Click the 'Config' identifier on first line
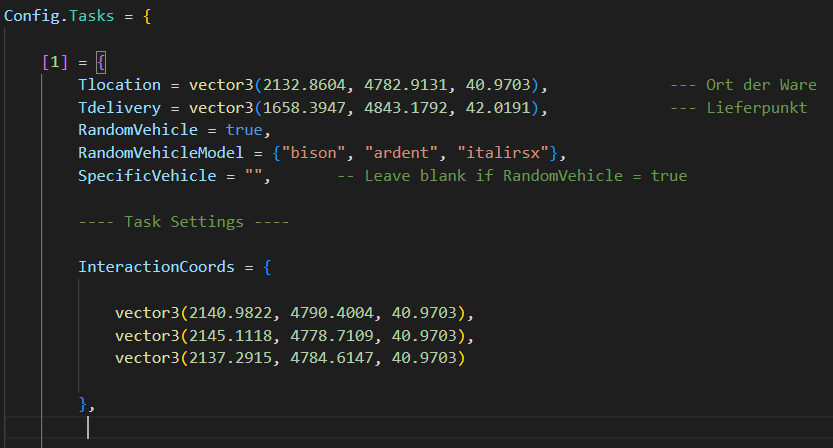This screenshot has height=448, width=833. (32, 16)
